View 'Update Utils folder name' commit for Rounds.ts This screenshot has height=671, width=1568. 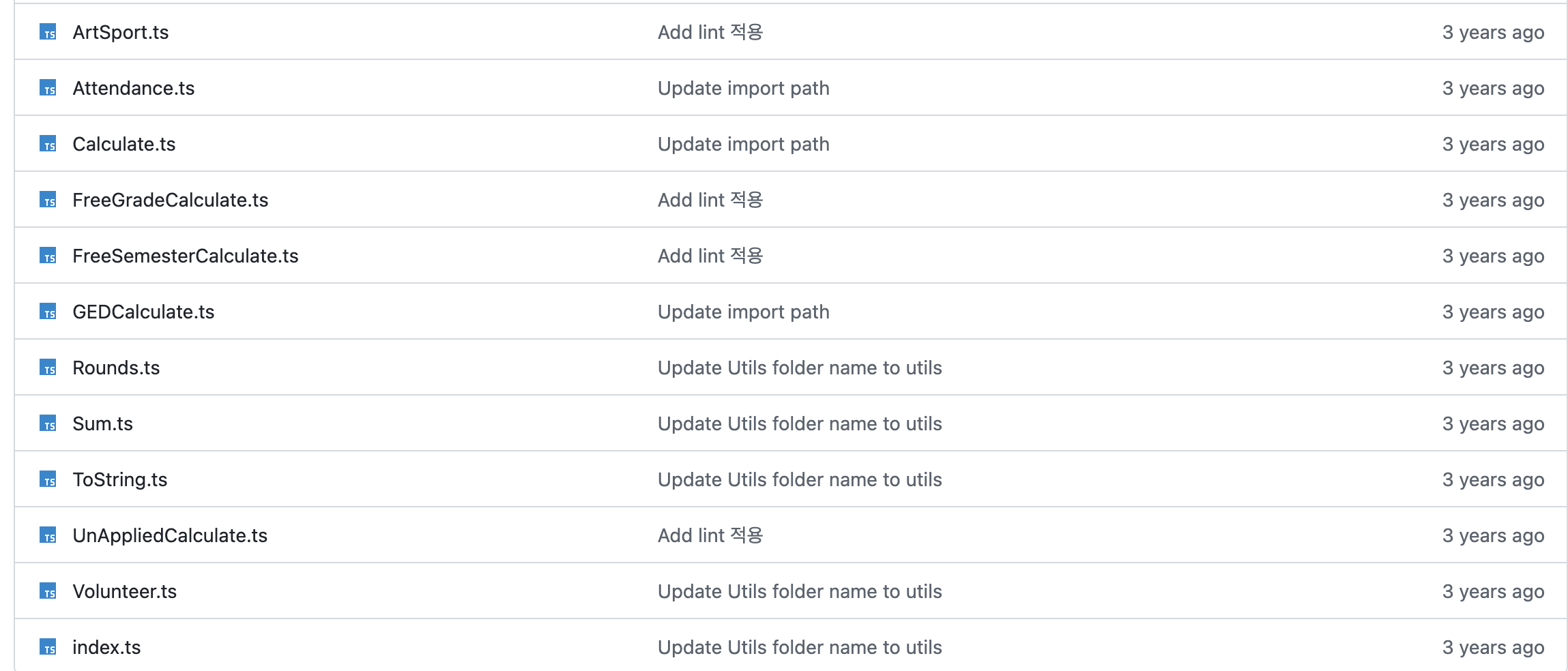tap(800, 368)
